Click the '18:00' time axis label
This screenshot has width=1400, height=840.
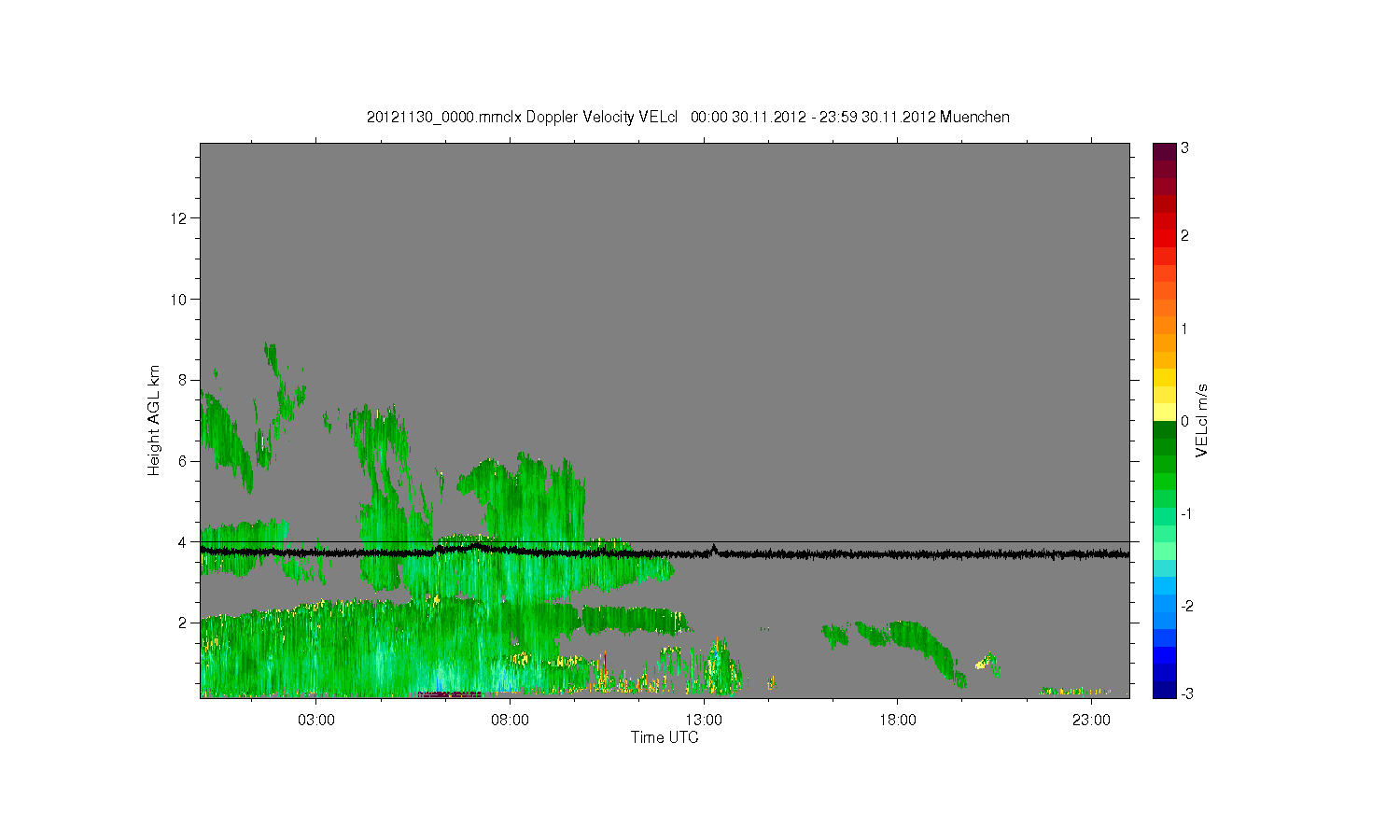pos(898,721)
